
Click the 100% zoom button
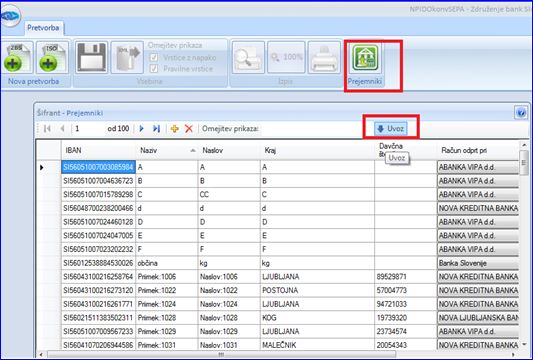point(286,57)
